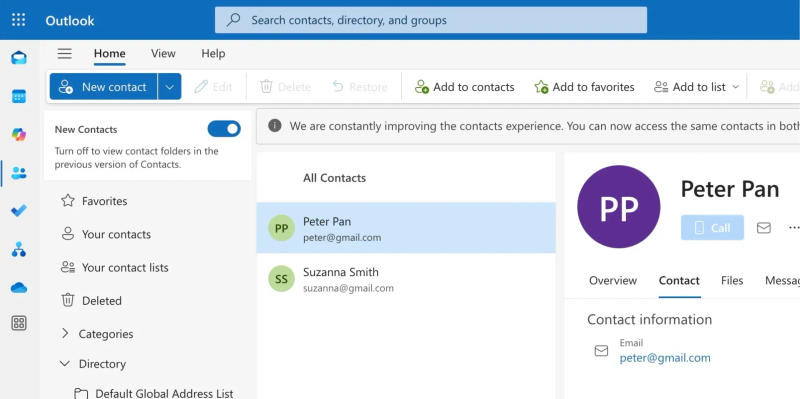The image size is (800, 399).
Task: Select the Contact tab
Action: pyautogui.click(x=679, y=281)
